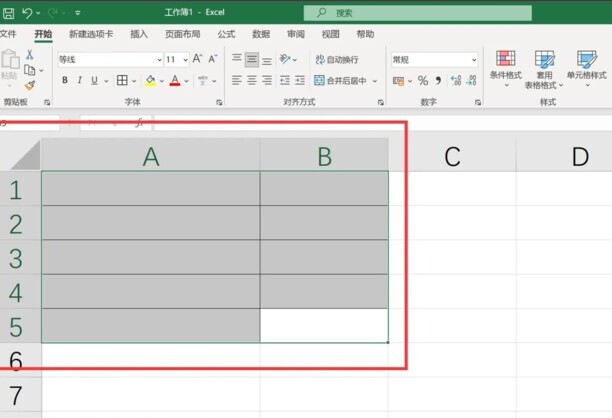The image size is (612, 418).
Task: Click Increase Font Size icon
Action: pyautogui.click(x=197, y=59)
